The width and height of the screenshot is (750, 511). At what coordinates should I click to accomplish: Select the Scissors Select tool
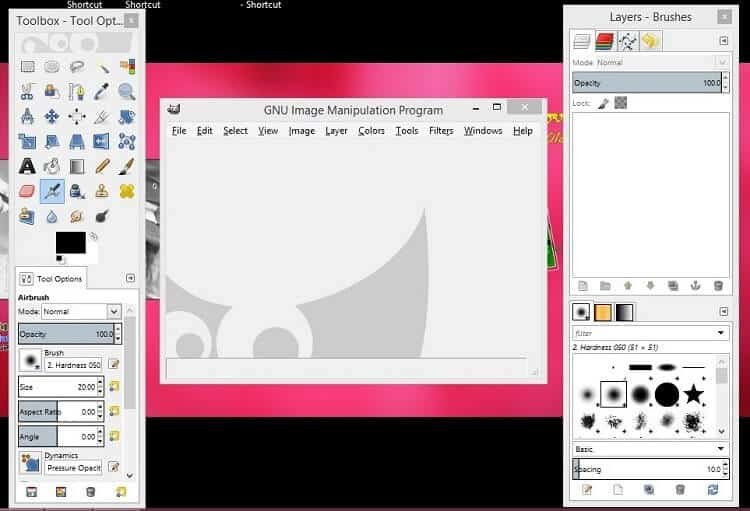(x=28, y=91)
